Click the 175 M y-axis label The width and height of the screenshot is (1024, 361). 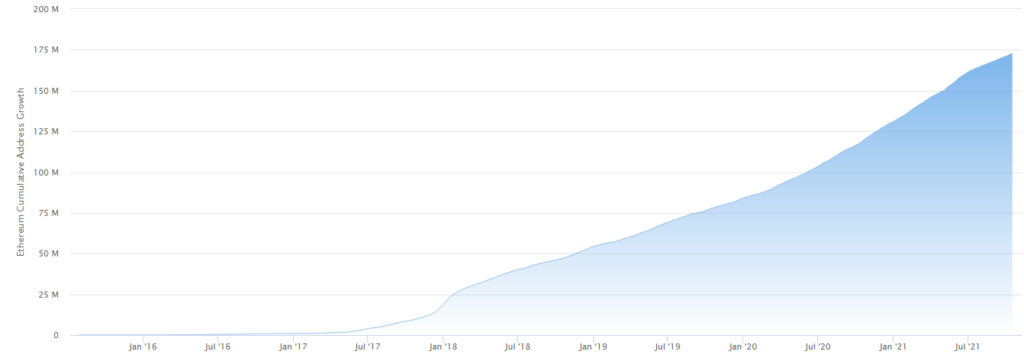[46, 50]
